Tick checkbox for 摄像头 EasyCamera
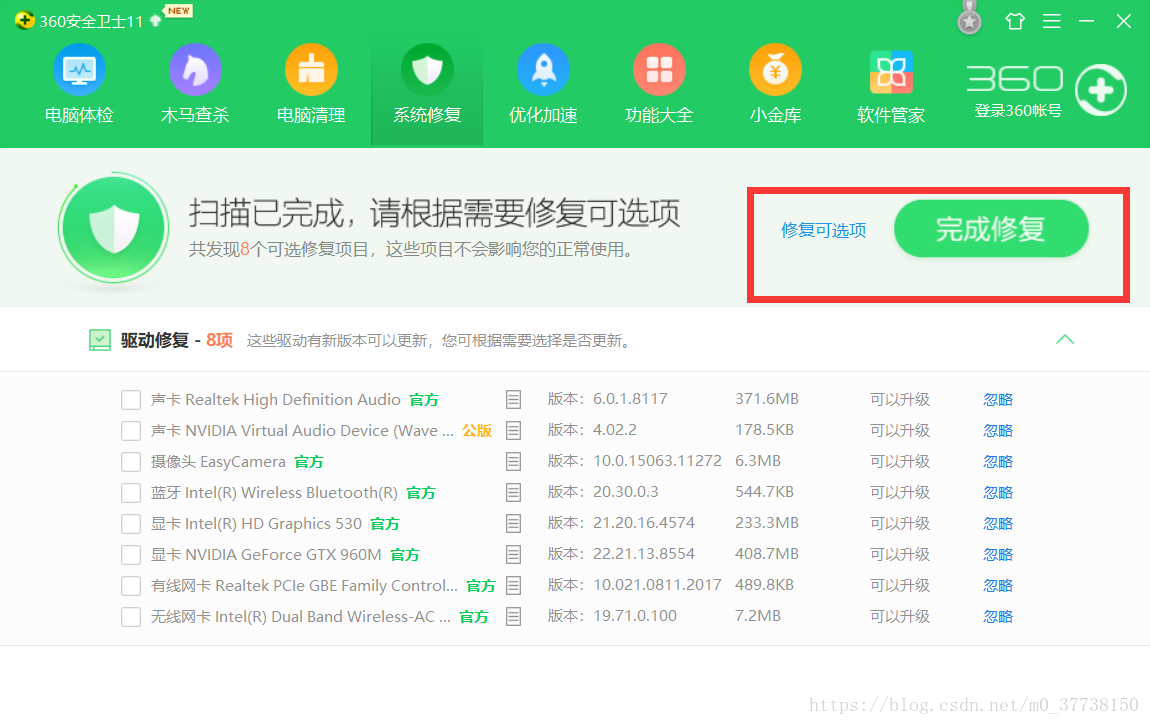 (x=131, y=462)
